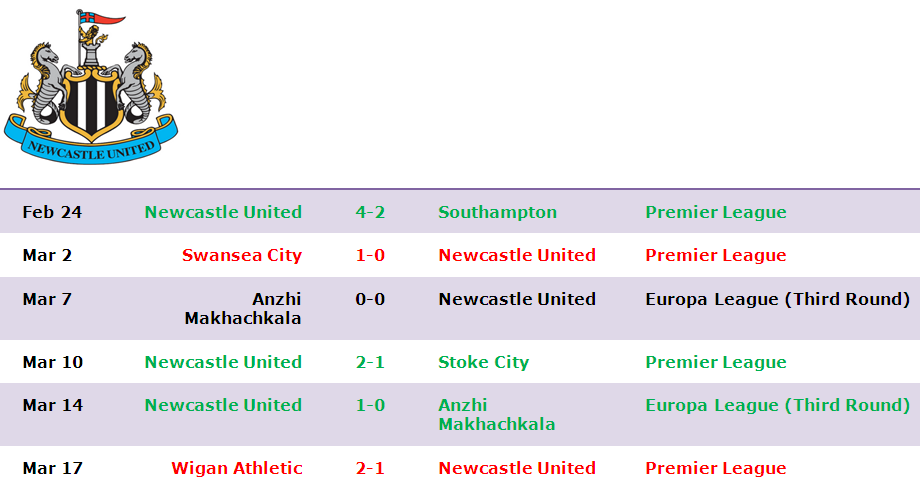Click the 2-1 score against Stoke City

[x=370, y=362]
